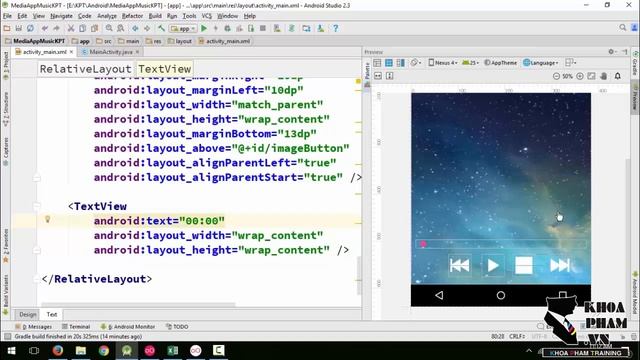This screenshot has width=640, height=360.
Task: Open the Refactor menu
Action: tap(132, 16)
